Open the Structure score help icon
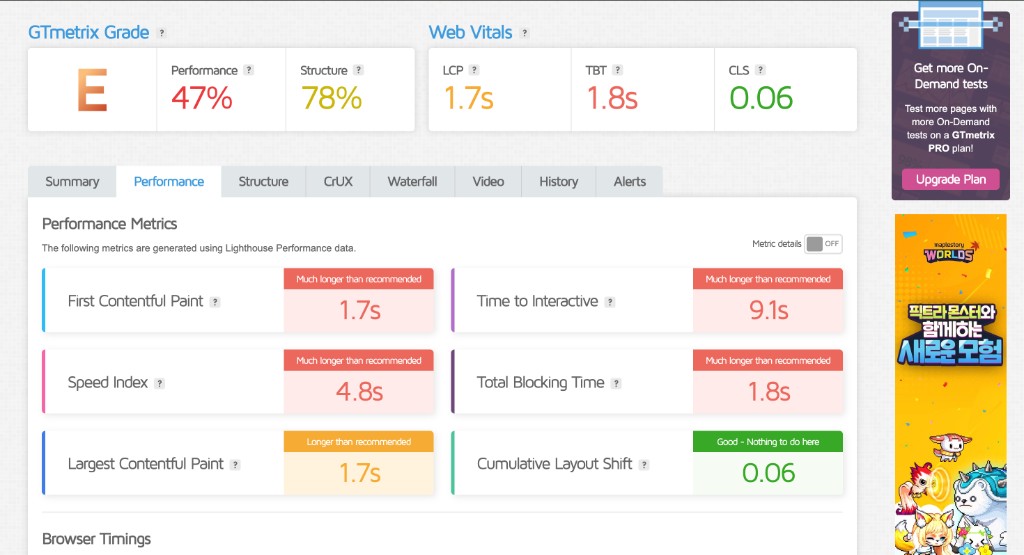The width and height of the screenshot is (1024, 555). click(x=358, y=70)
